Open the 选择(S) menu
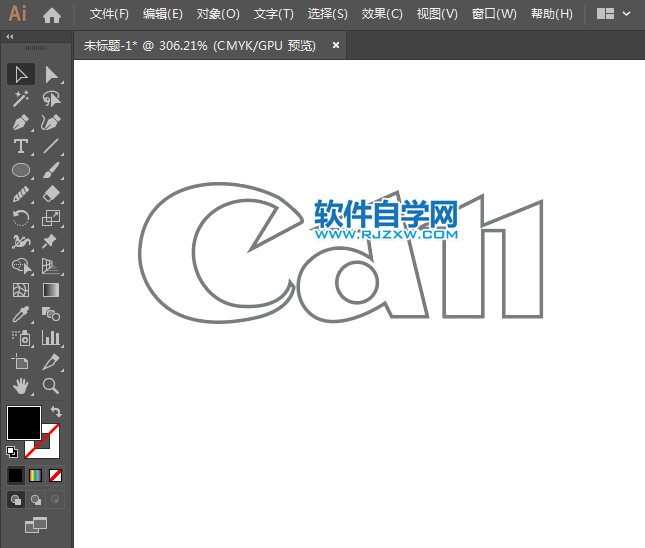Image resolution: width=645 pixels, height=548 pixels. tap(327, 14)
